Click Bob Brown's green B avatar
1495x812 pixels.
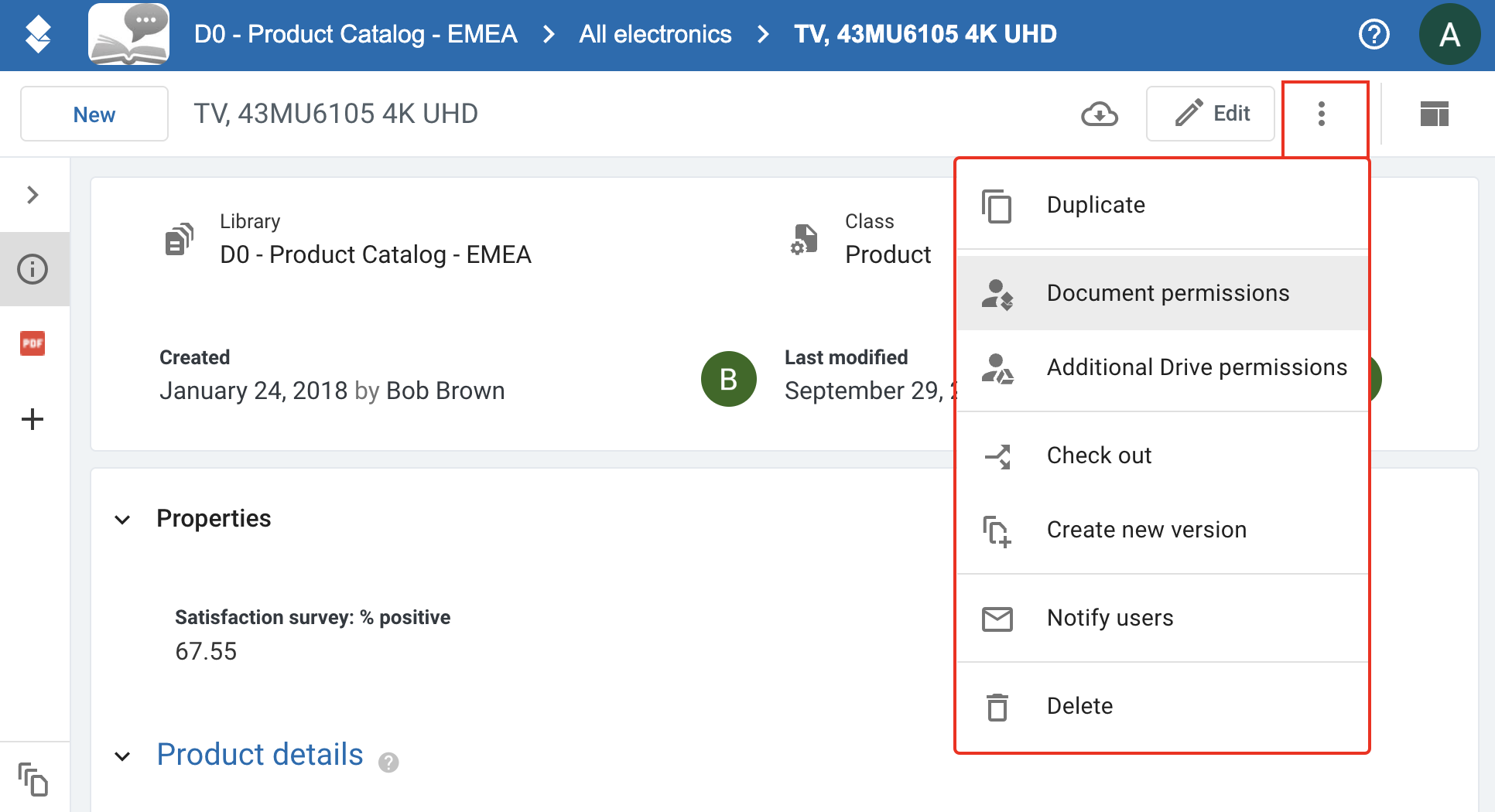pyautogui.click(x=728, y=379)
